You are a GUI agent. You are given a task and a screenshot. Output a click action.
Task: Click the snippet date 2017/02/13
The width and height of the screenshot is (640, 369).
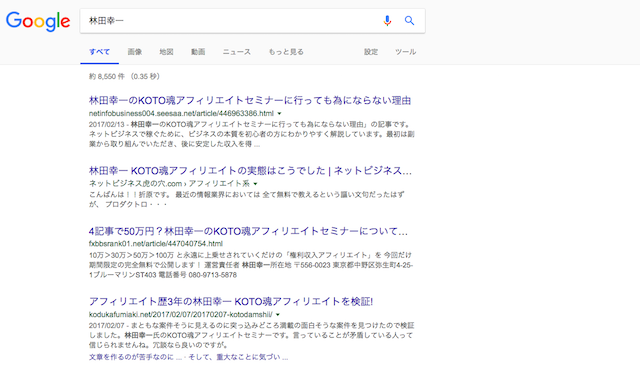tap(106, 124)
